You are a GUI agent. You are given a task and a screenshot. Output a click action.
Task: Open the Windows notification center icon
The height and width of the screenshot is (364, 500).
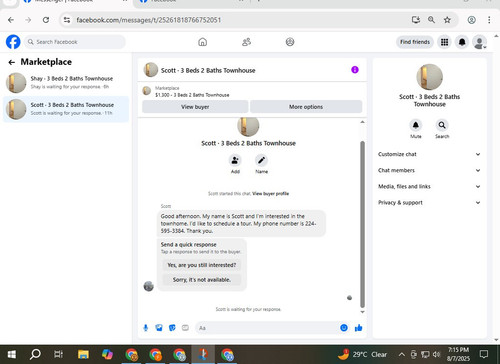(x=484, y=354)
